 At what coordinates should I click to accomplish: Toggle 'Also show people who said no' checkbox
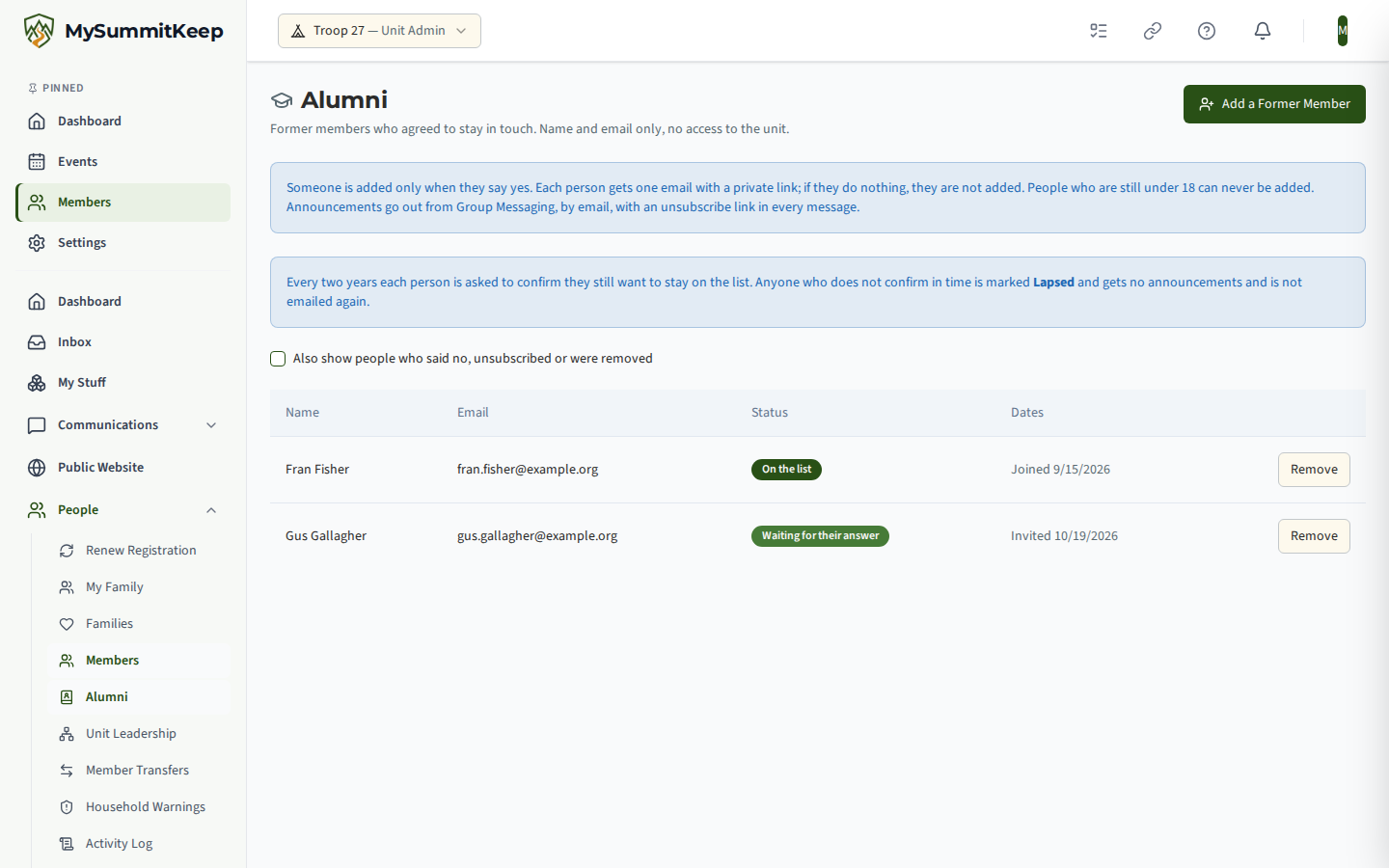278,359
